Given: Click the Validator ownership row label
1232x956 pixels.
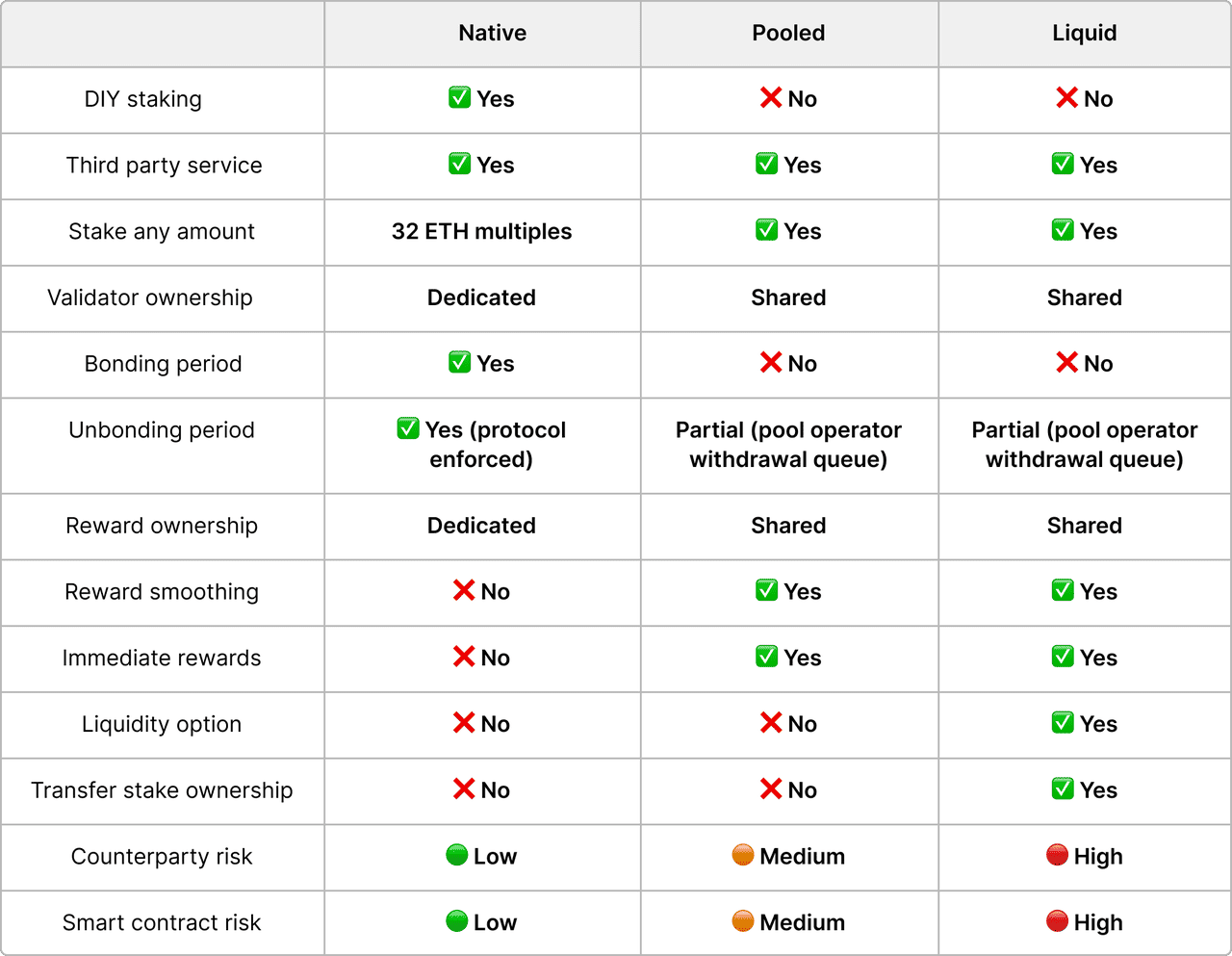Looking at the screenshot, I should coord(150,297).
